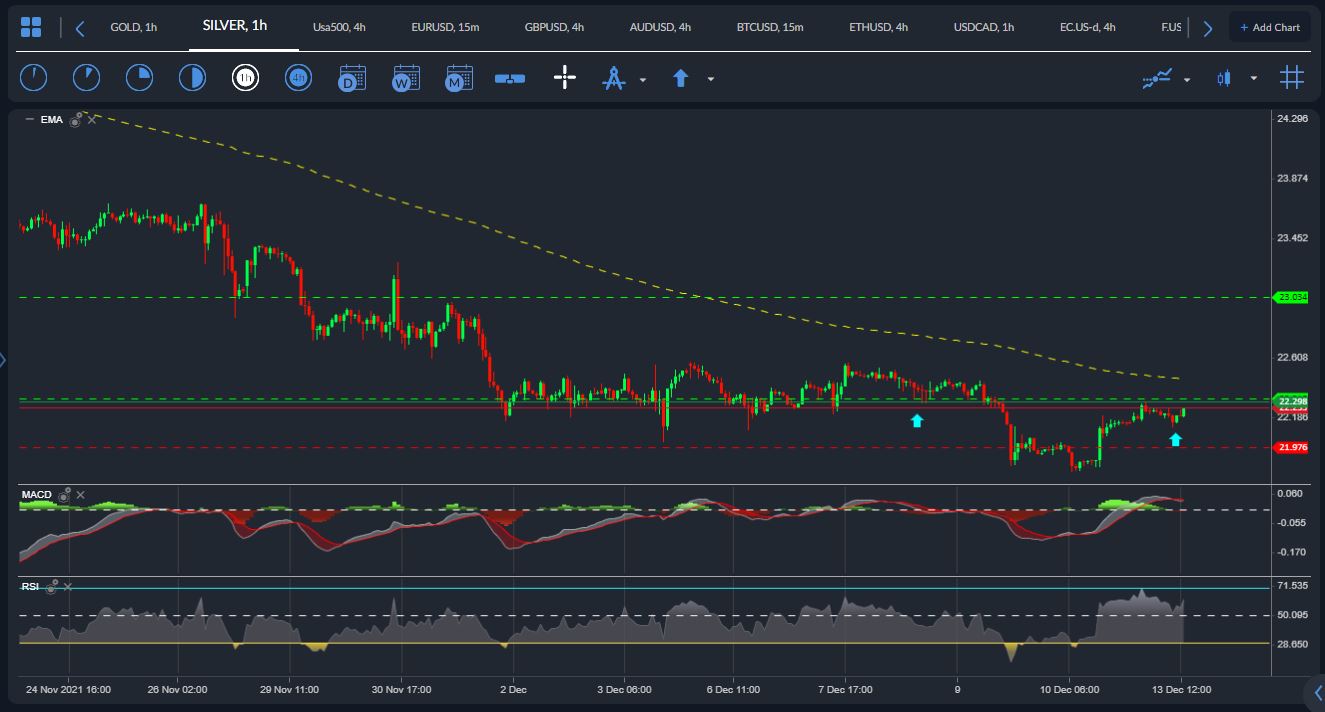Screen dimensions: 1325x712
Task: Toggle the chart grid lines icon
Action: tap(1291, 78)
